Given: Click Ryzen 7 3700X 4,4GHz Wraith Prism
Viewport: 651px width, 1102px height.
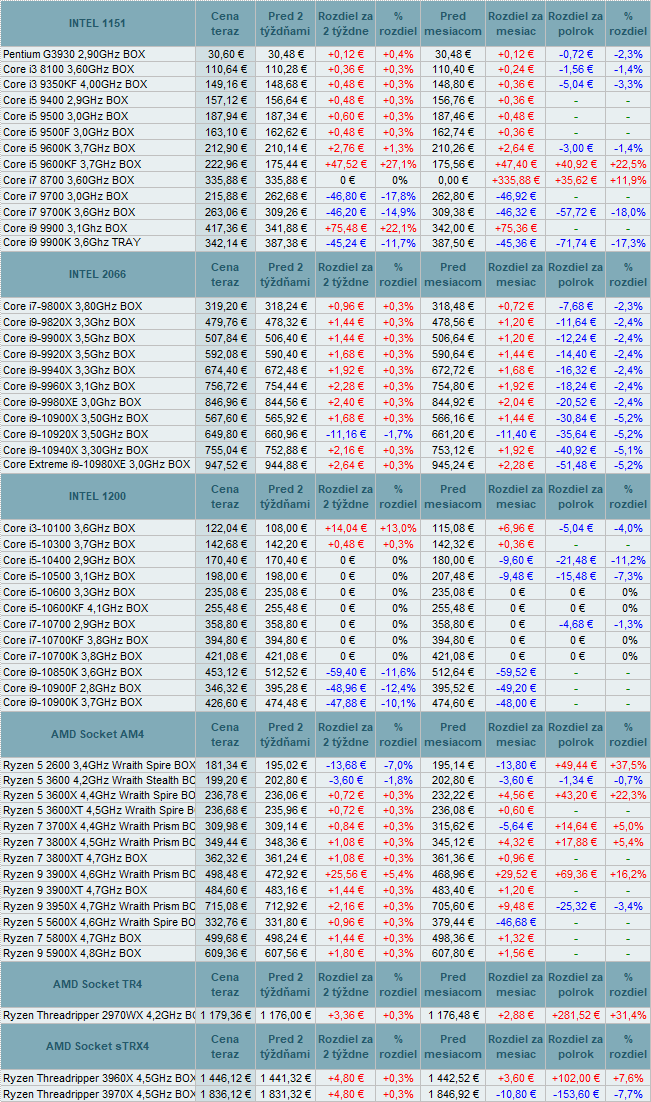Looking at the screenshot, I should [98, 826].
